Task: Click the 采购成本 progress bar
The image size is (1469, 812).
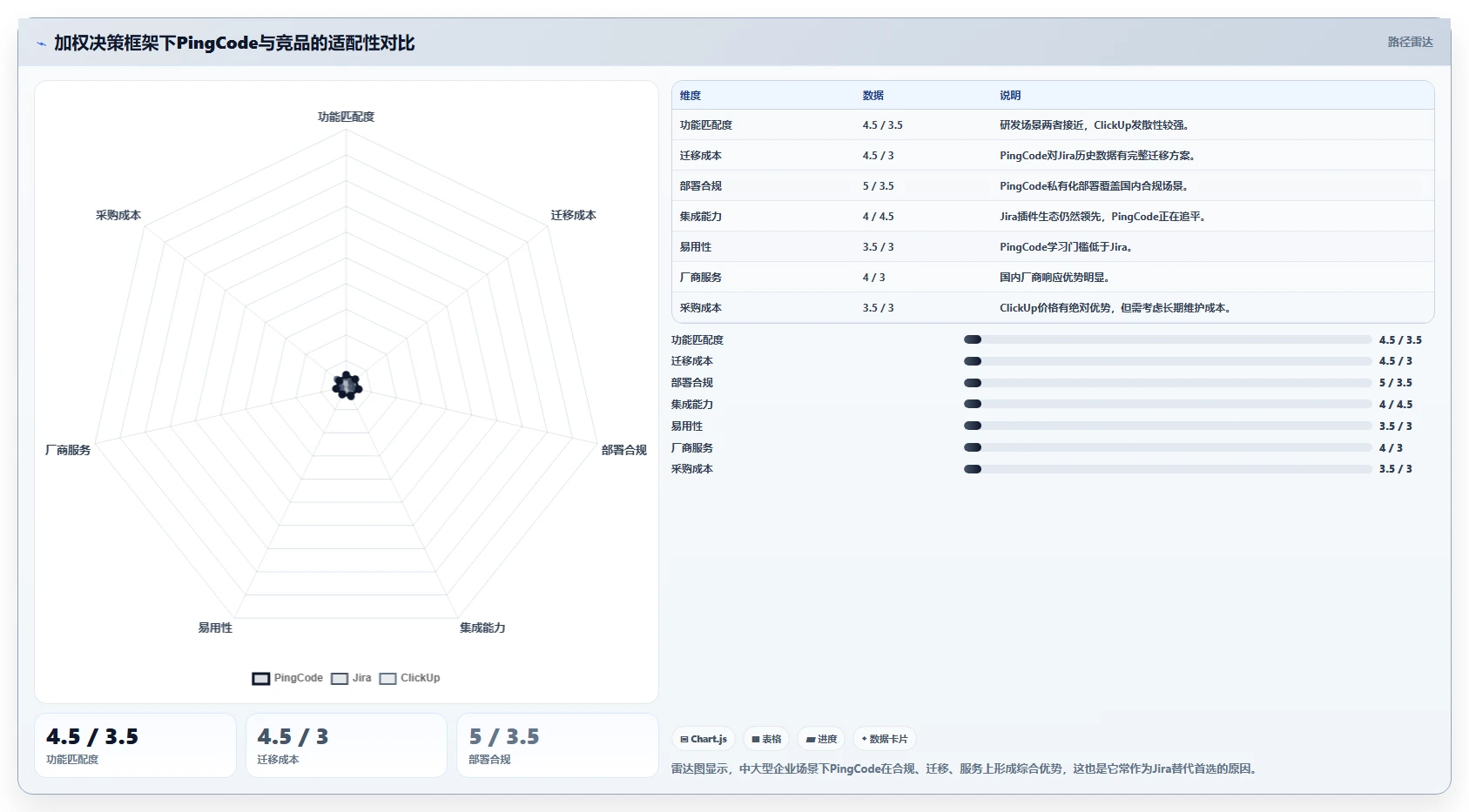Action: point(1168,469)
